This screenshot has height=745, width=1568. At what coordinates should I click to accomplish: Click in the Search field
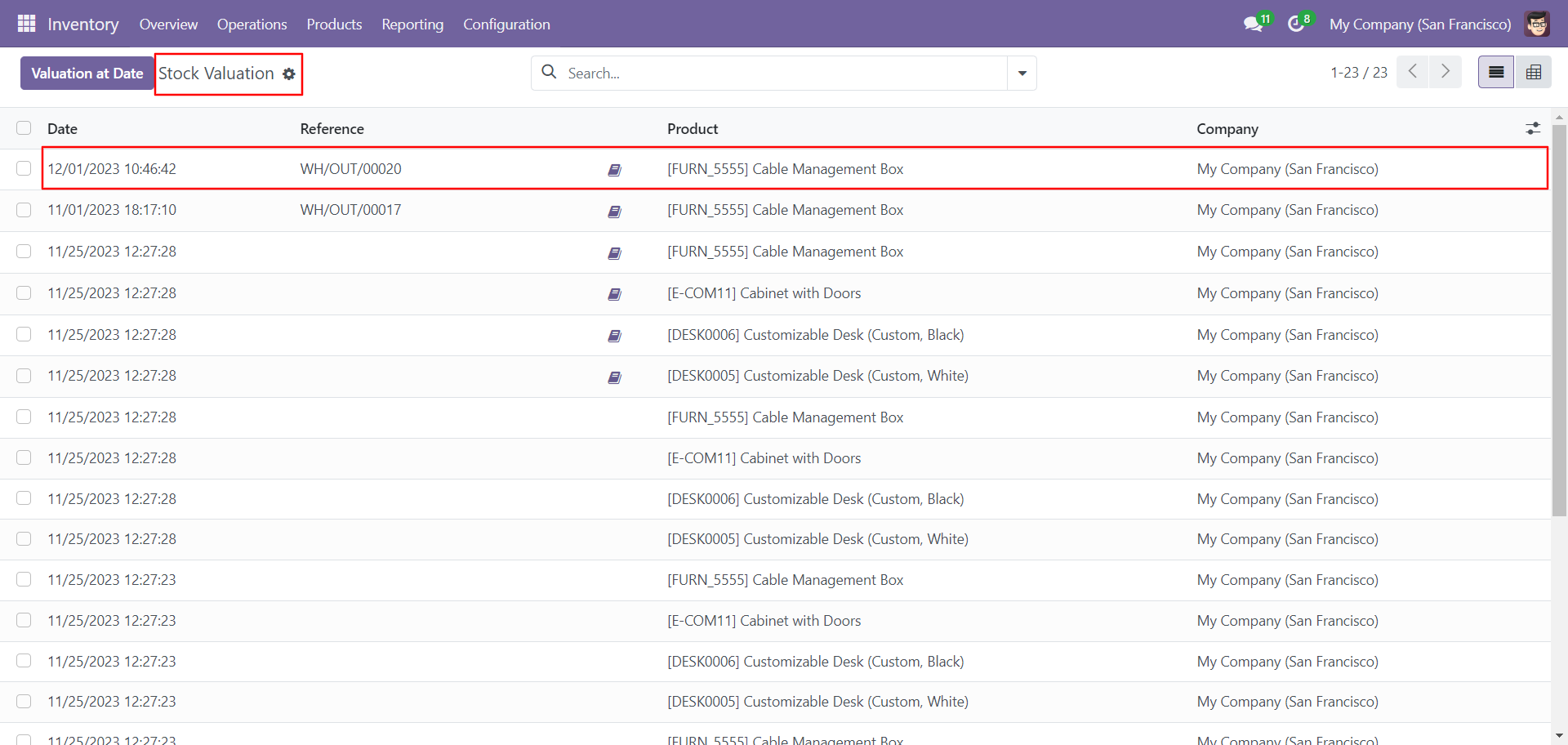click(x=784, y=73)
